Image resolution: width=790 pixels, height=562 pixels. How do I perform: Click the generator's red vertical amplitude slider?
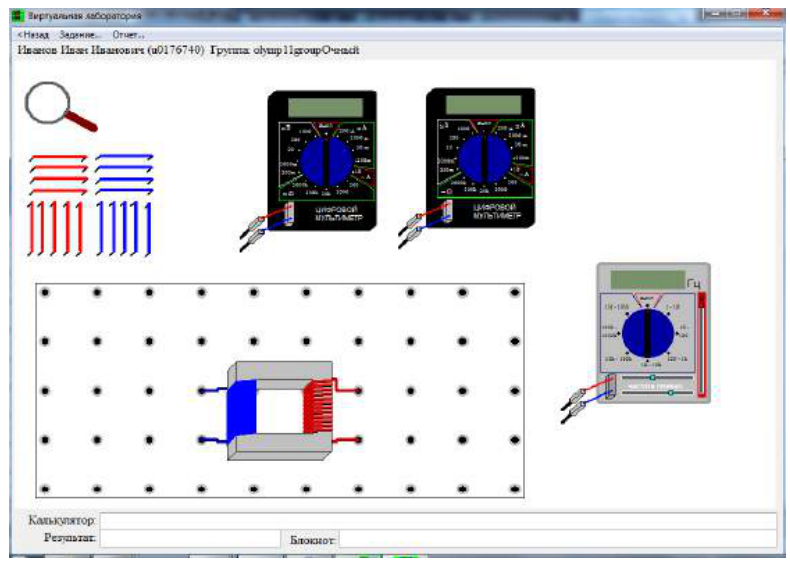[702, 345]
